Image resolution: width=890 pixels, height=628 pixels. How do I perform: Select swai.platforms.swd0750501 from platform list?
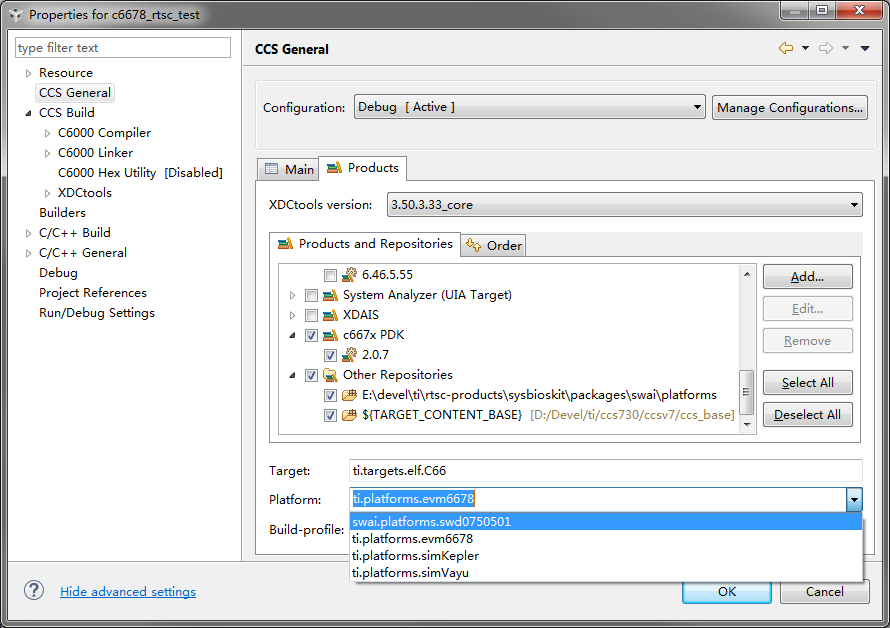(432, 521)
